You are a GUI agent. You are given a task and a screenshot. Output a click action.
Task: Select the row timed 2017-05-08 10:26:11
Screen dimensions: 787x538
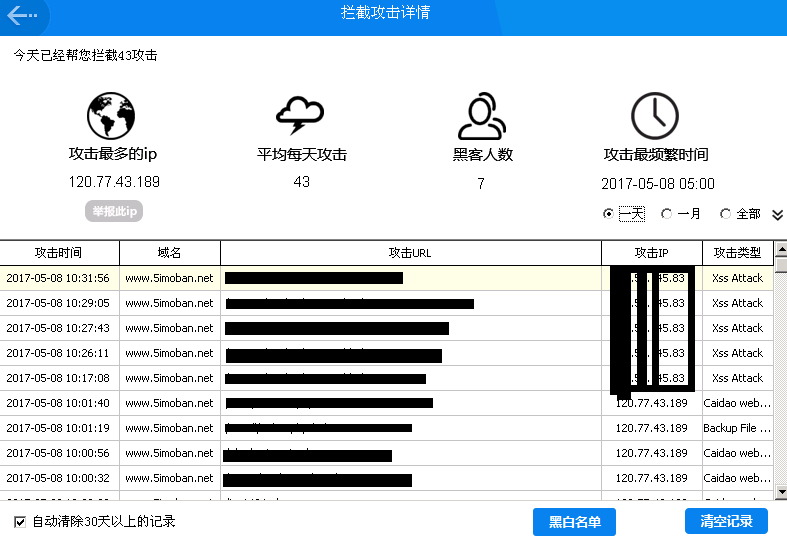386,353
